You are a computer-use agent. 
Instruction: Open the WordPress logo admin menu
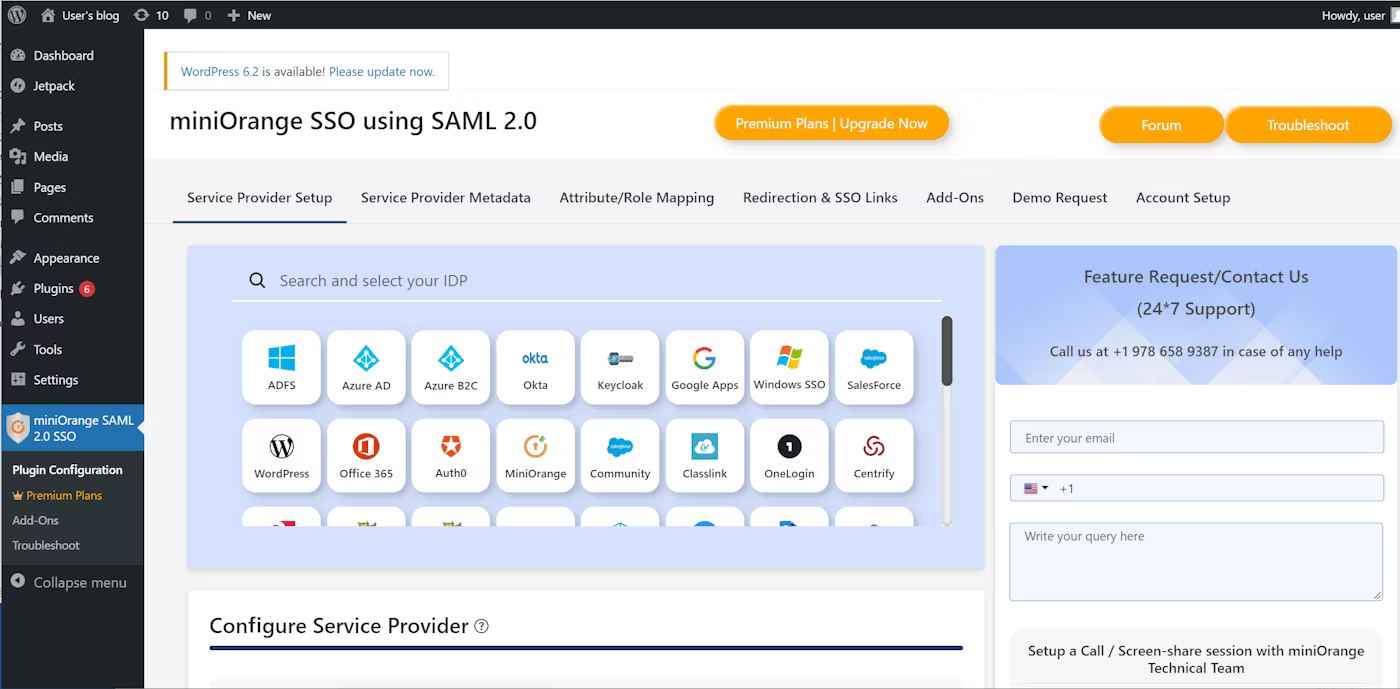[17, 15]
